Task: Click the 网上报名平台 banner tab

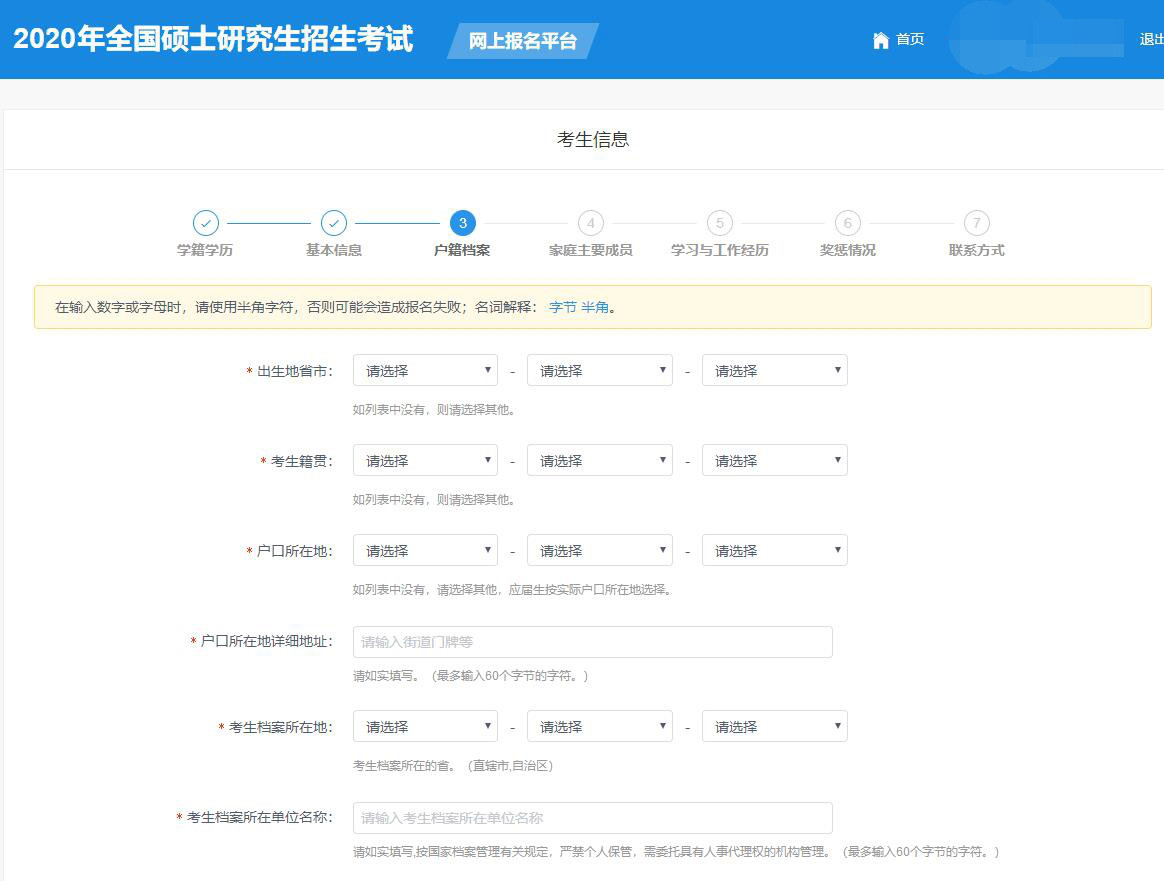Action: [521, 43]
